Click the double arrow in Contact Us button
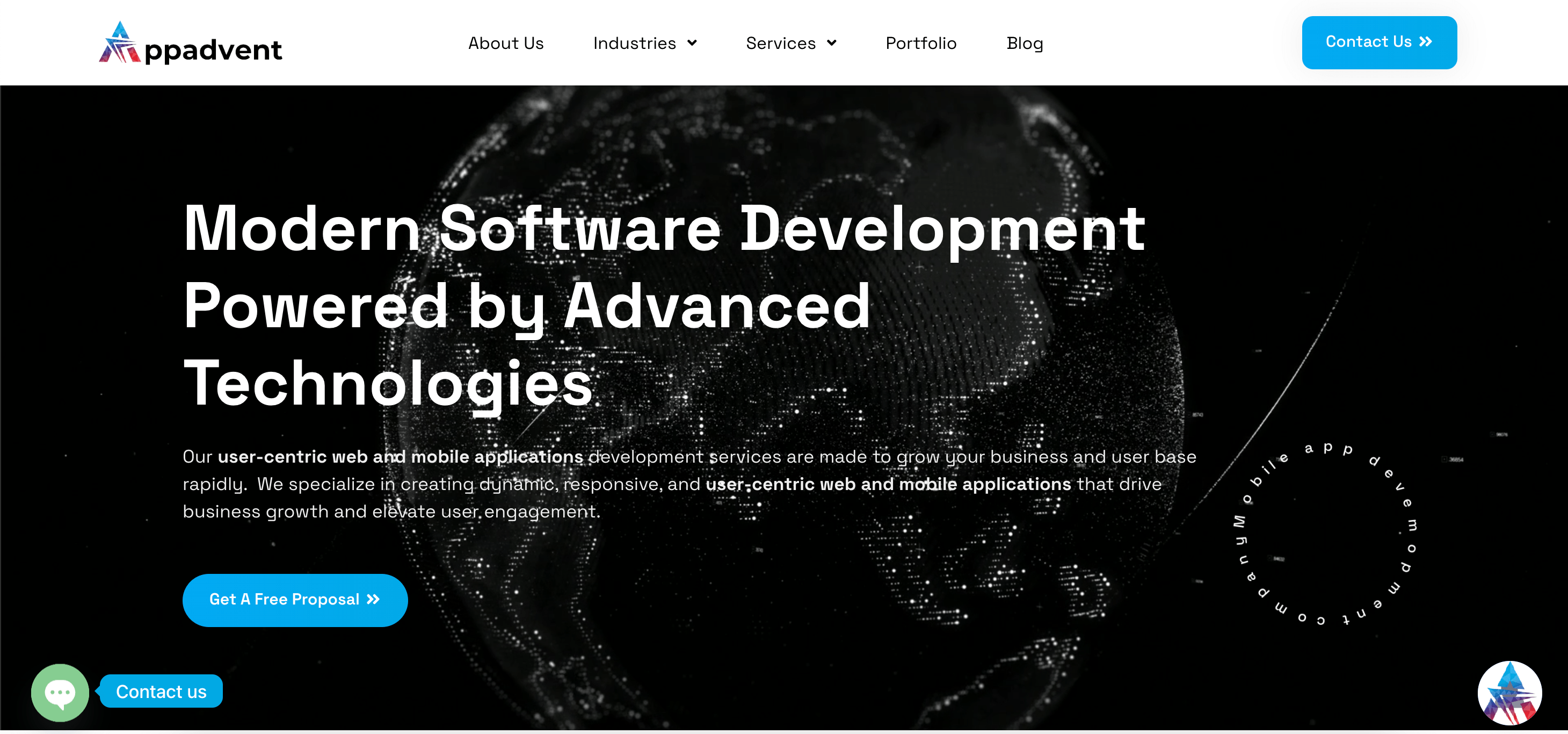The width and height of the screenshot is (1568, 734). click(x=1425, y=42)
